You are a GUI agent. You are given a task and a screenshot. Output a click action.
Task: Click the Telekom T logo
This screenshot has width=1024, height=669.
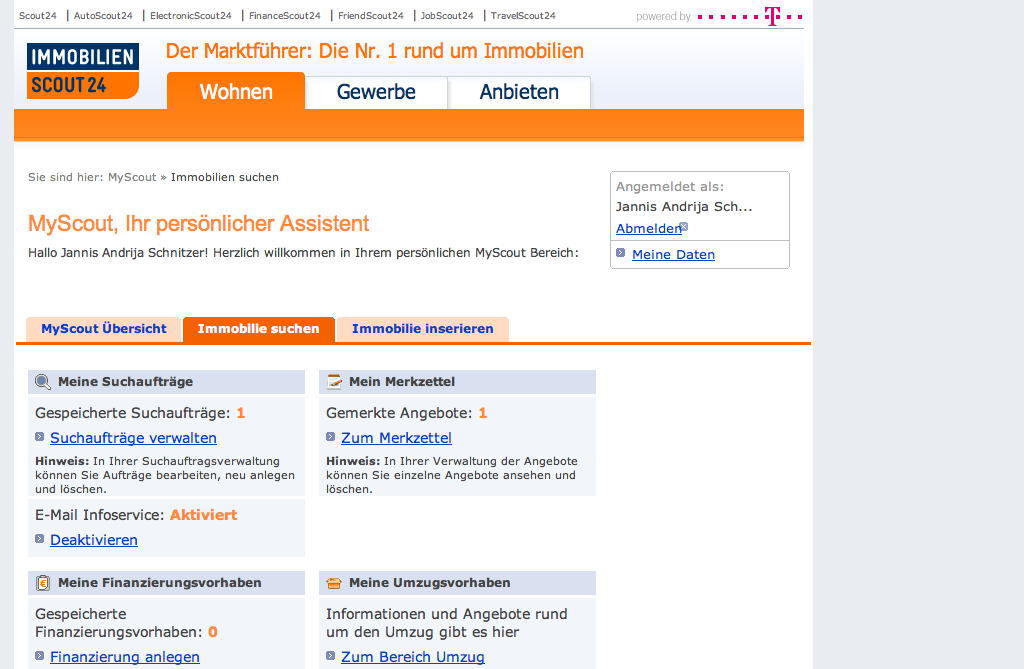773,16
